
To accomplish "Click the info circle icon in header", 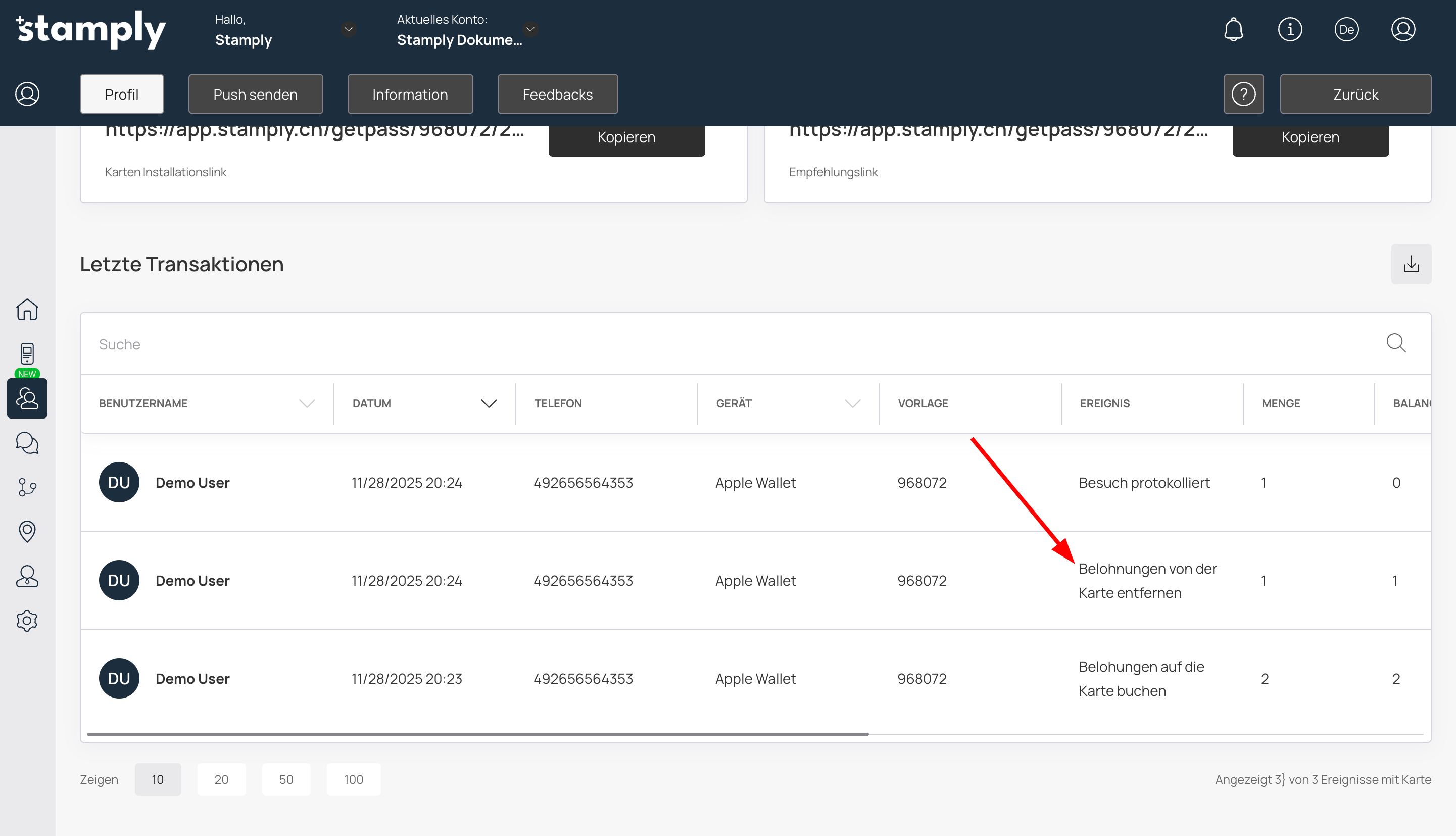I will click(x=1290, y=30).
